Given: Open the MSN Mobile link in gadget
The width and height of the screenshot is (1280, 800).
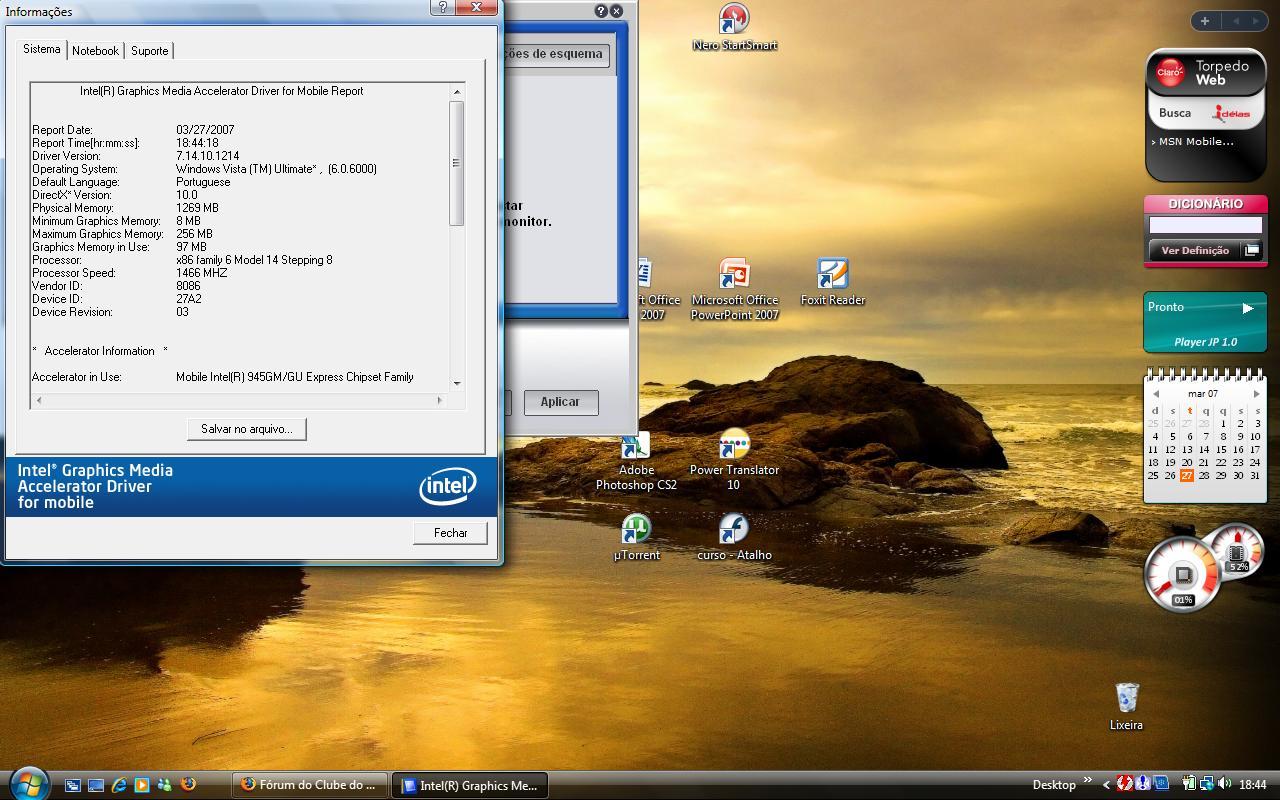Looking at the screenshot, I should tap(1194, 141).
